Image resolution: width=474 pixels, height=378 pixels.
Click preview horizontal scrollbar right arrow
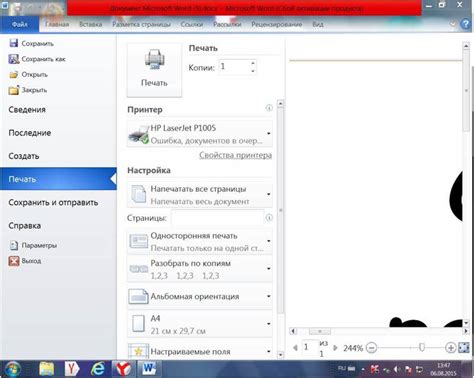(466, 331)
